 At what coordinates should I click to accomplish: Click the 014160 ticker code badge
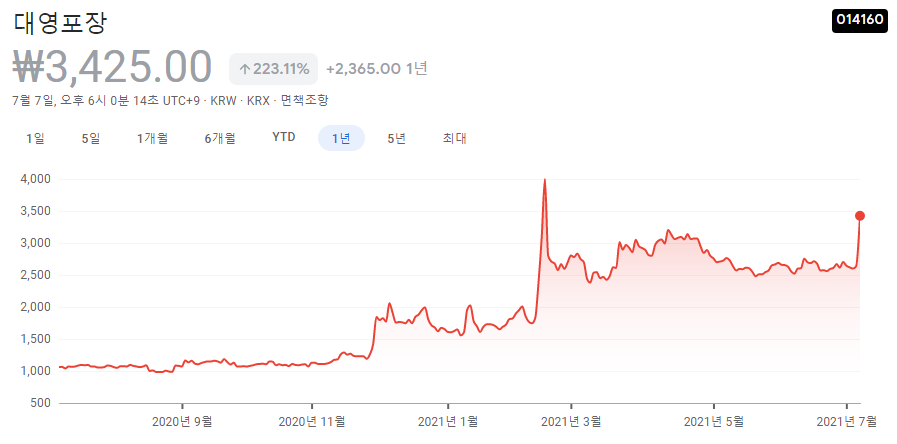coord(860,20)
